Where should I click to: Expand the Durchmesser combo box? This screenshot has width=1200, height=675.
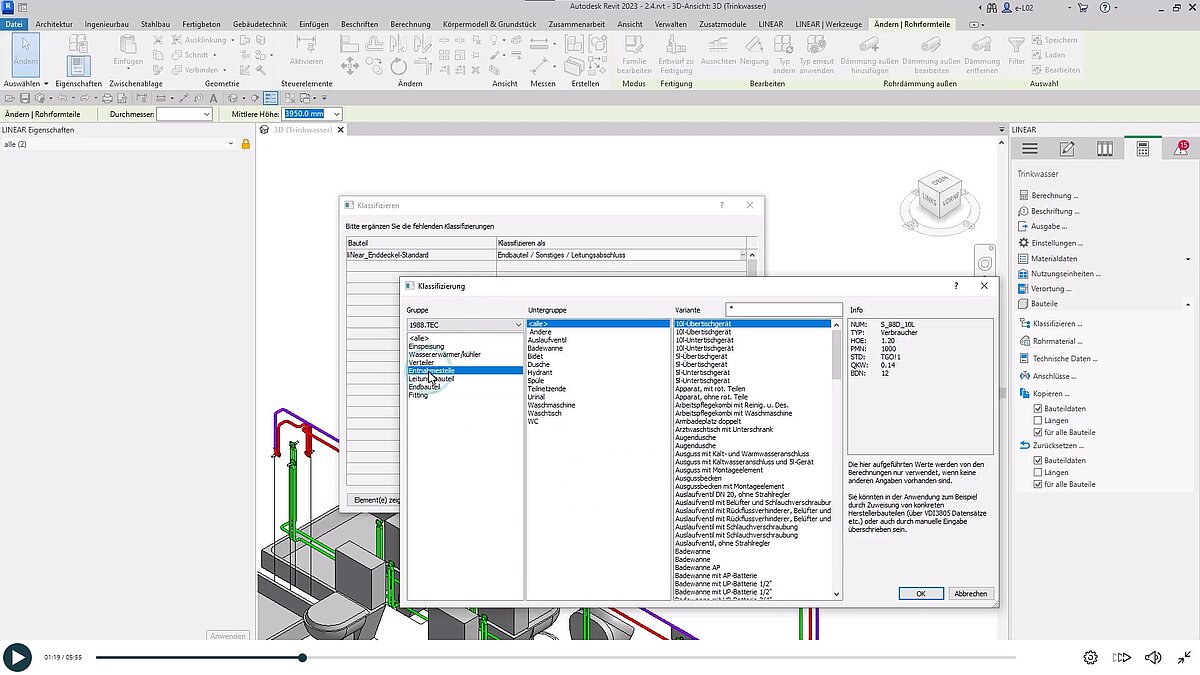point(207,114)
